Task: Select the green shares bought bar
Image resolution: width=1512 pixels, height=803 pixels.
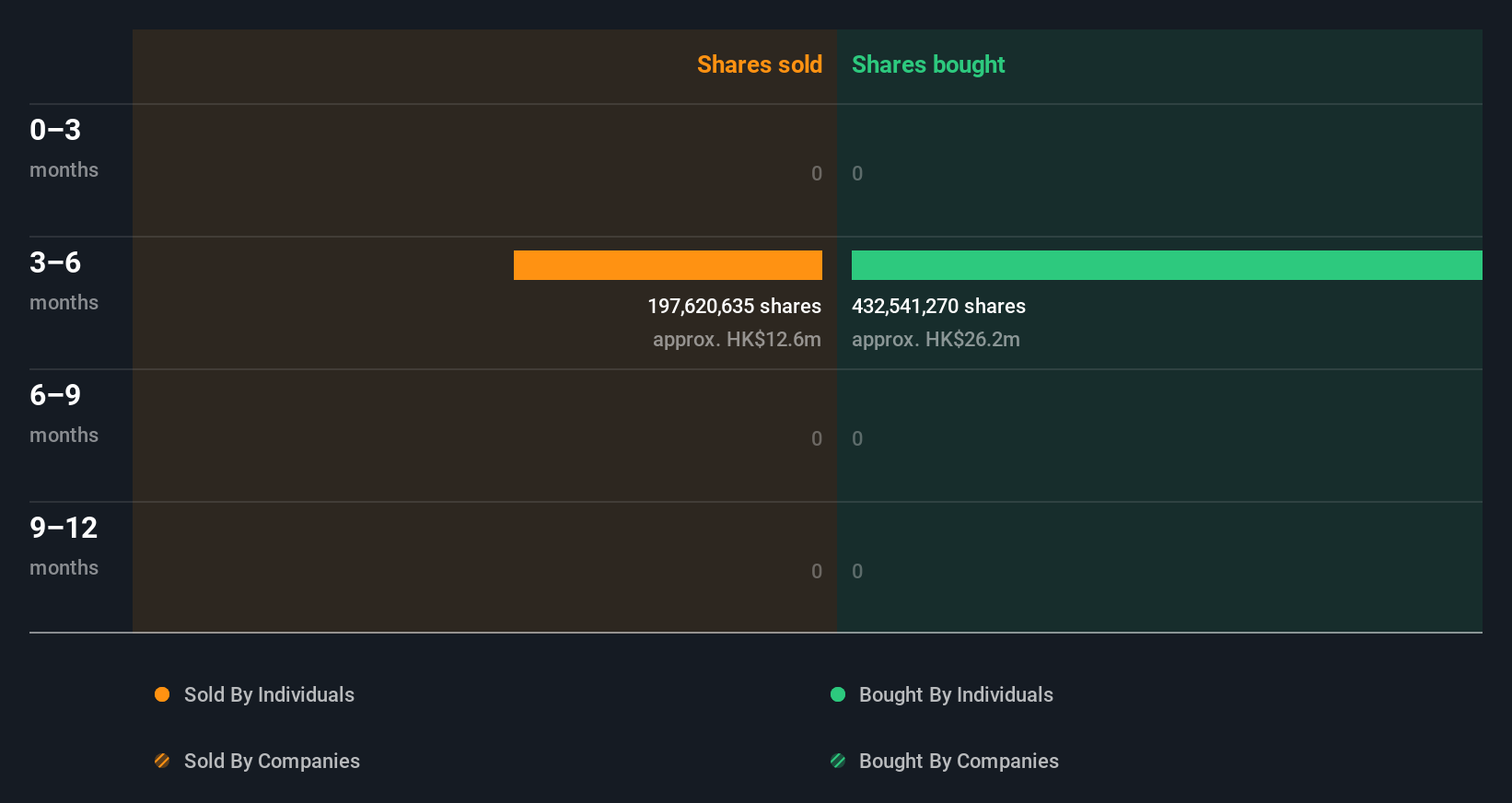Action: (x=1167, y=265)
